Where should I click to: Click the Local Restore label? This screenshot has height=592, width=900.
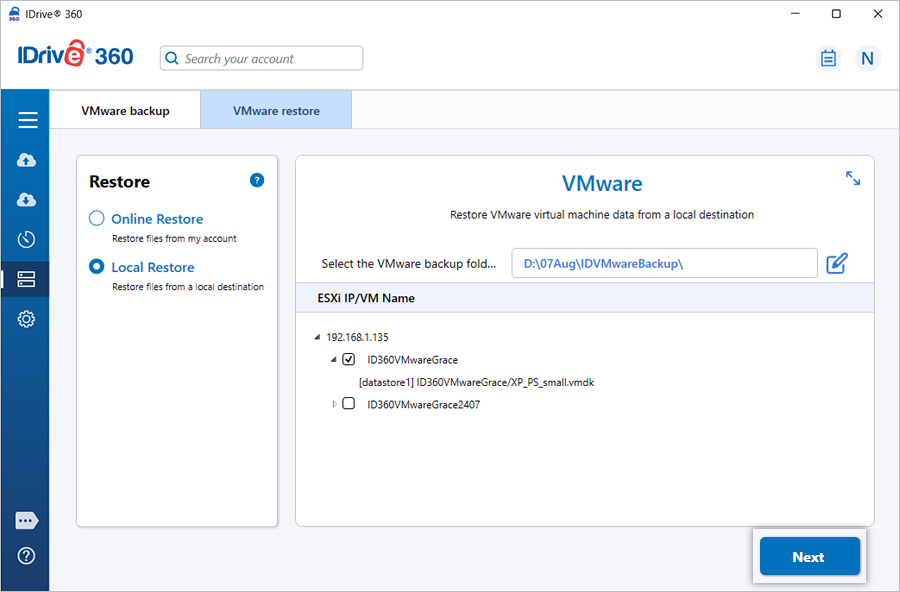click(153, 267)
